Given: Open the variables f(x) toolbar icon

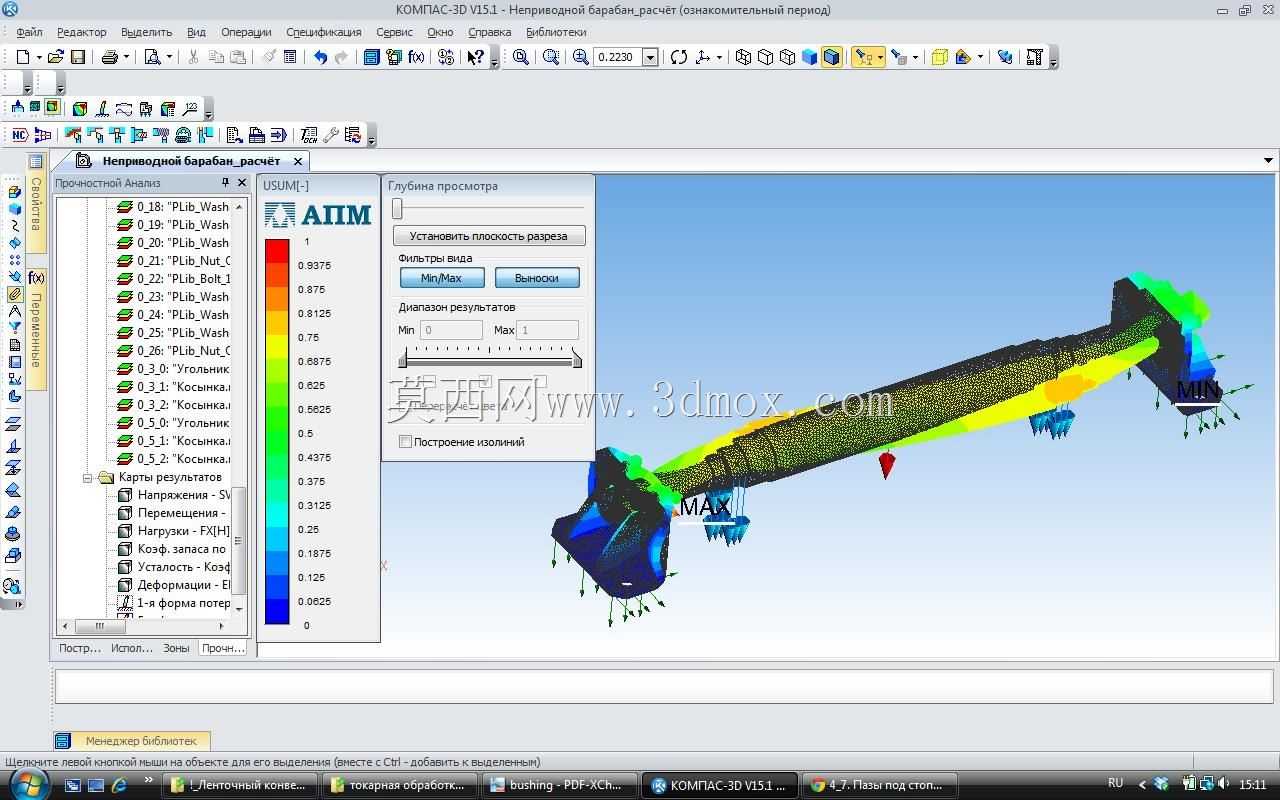Looking at the screenshot, I should (417, 57).
